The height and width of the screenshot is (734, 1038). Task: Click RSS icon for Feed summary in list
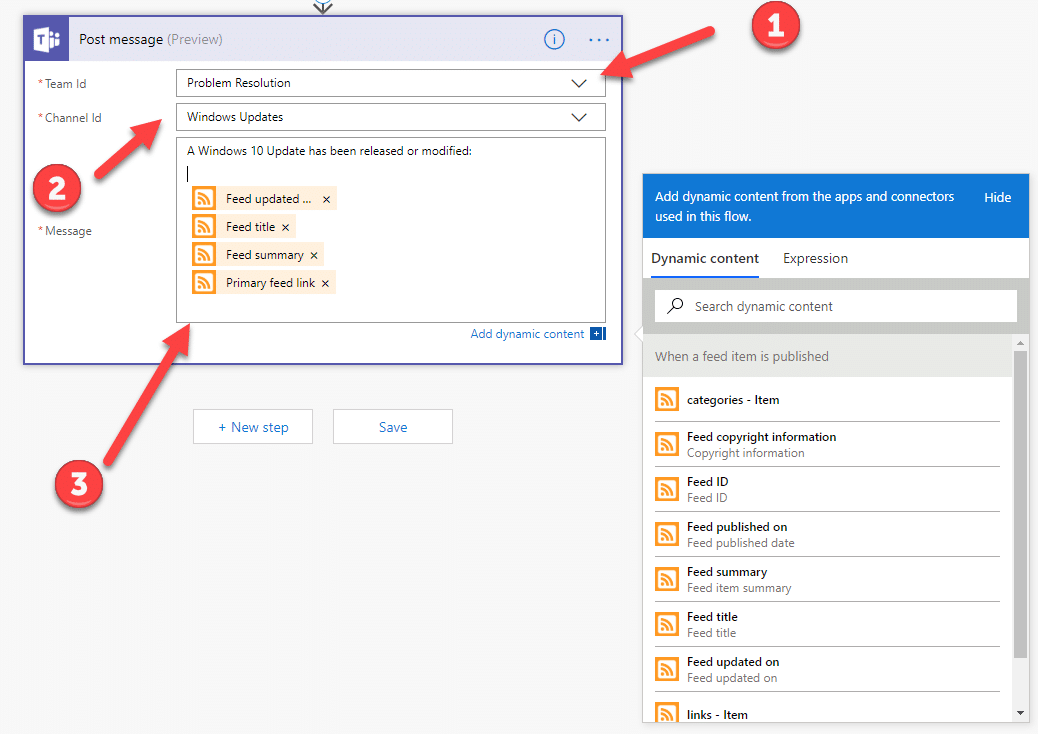tap(667, 579)
